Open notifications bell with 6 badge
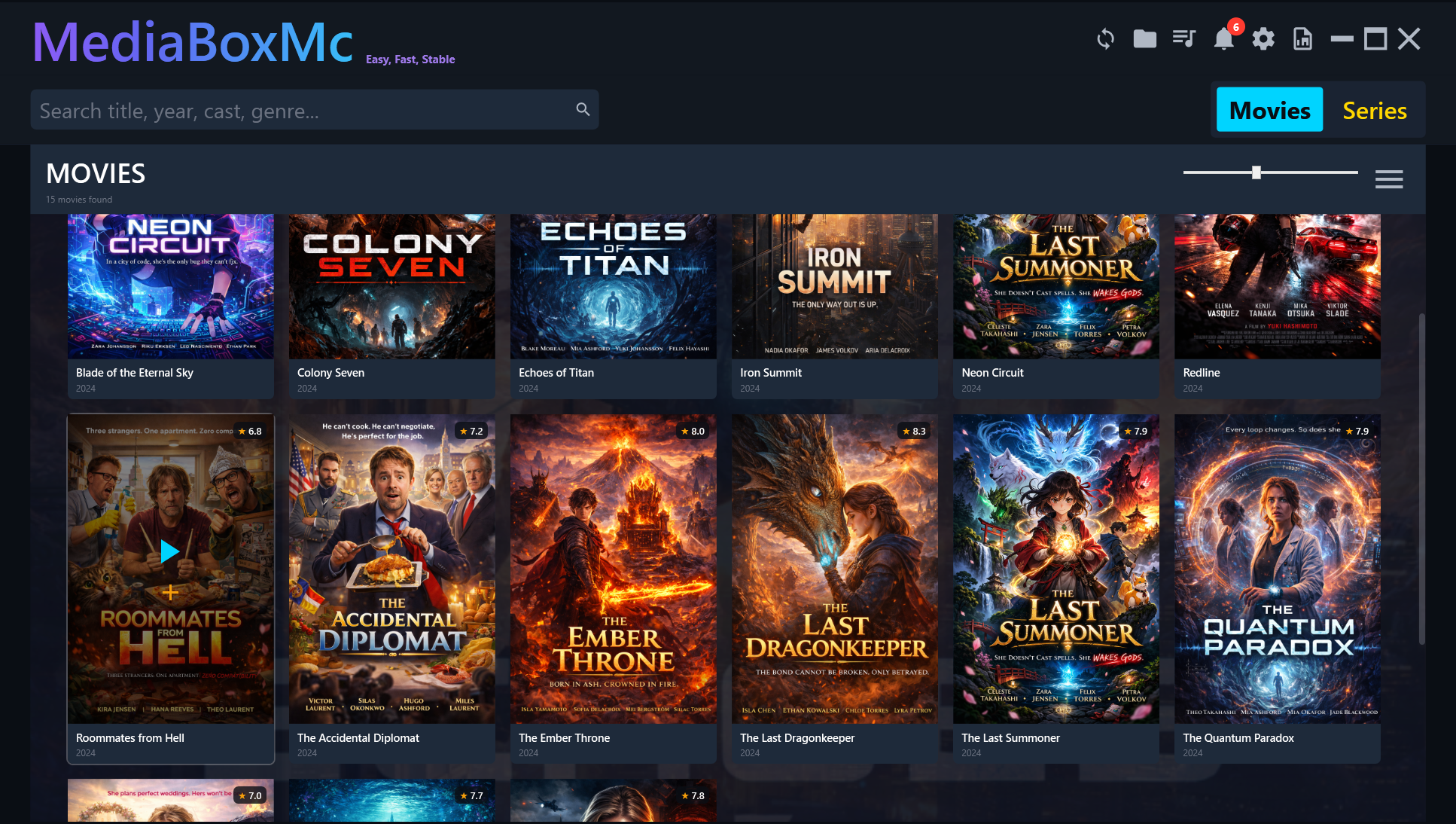Screen dimensions: 1456x824 tap(1224, 38)
